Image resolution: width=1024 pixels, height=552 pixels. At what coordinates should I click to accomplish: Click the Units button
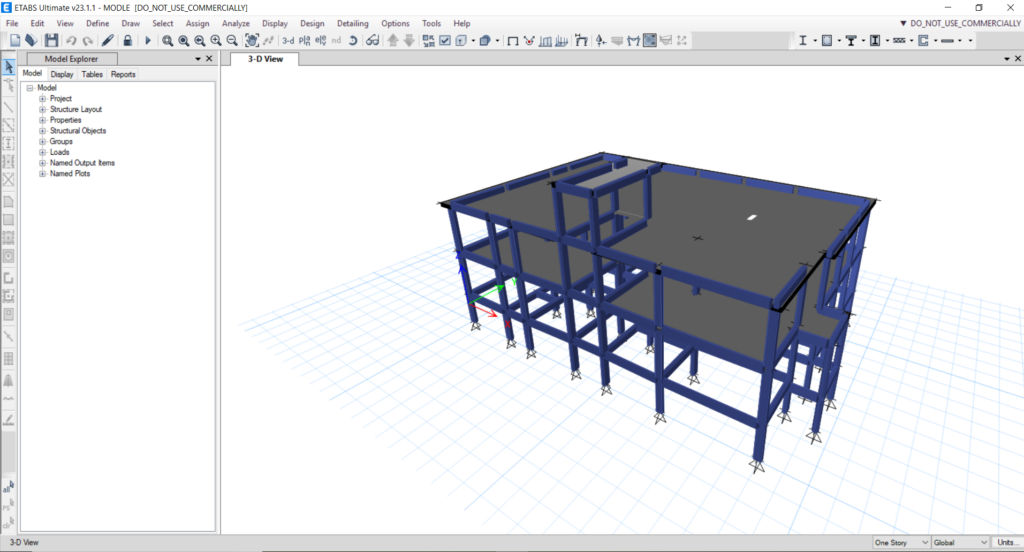[1006, 542]
